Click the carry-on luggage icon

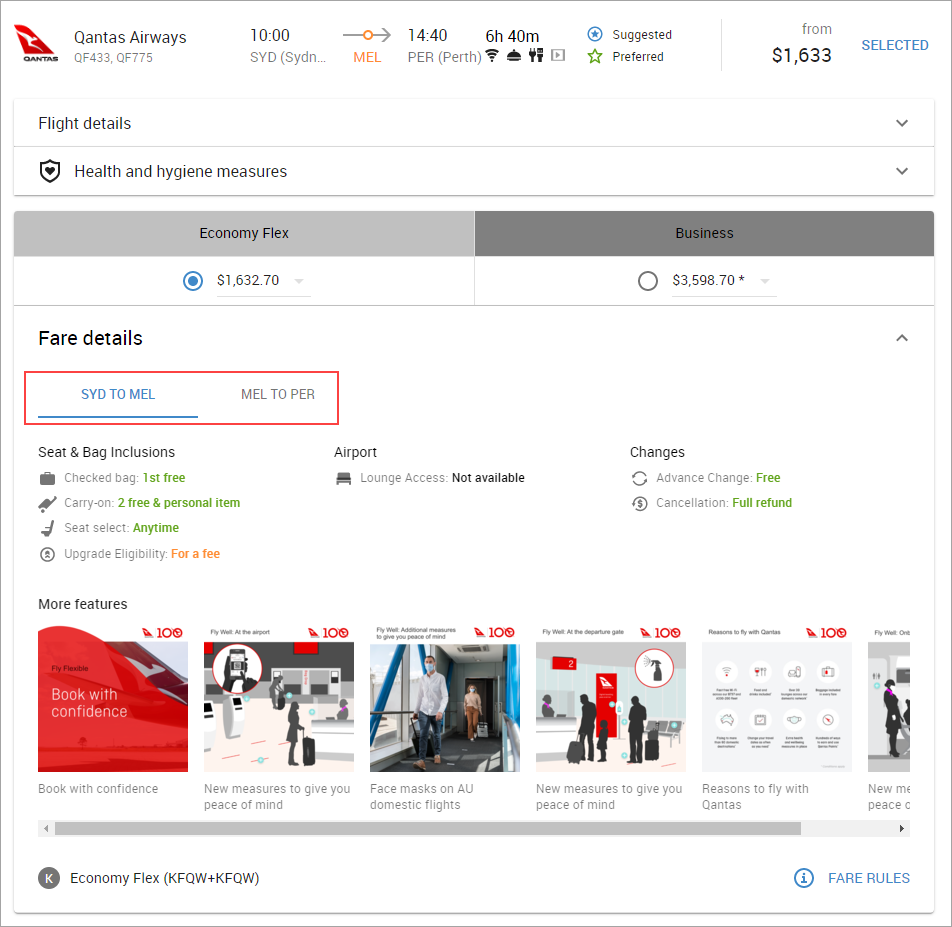(47, 503)
